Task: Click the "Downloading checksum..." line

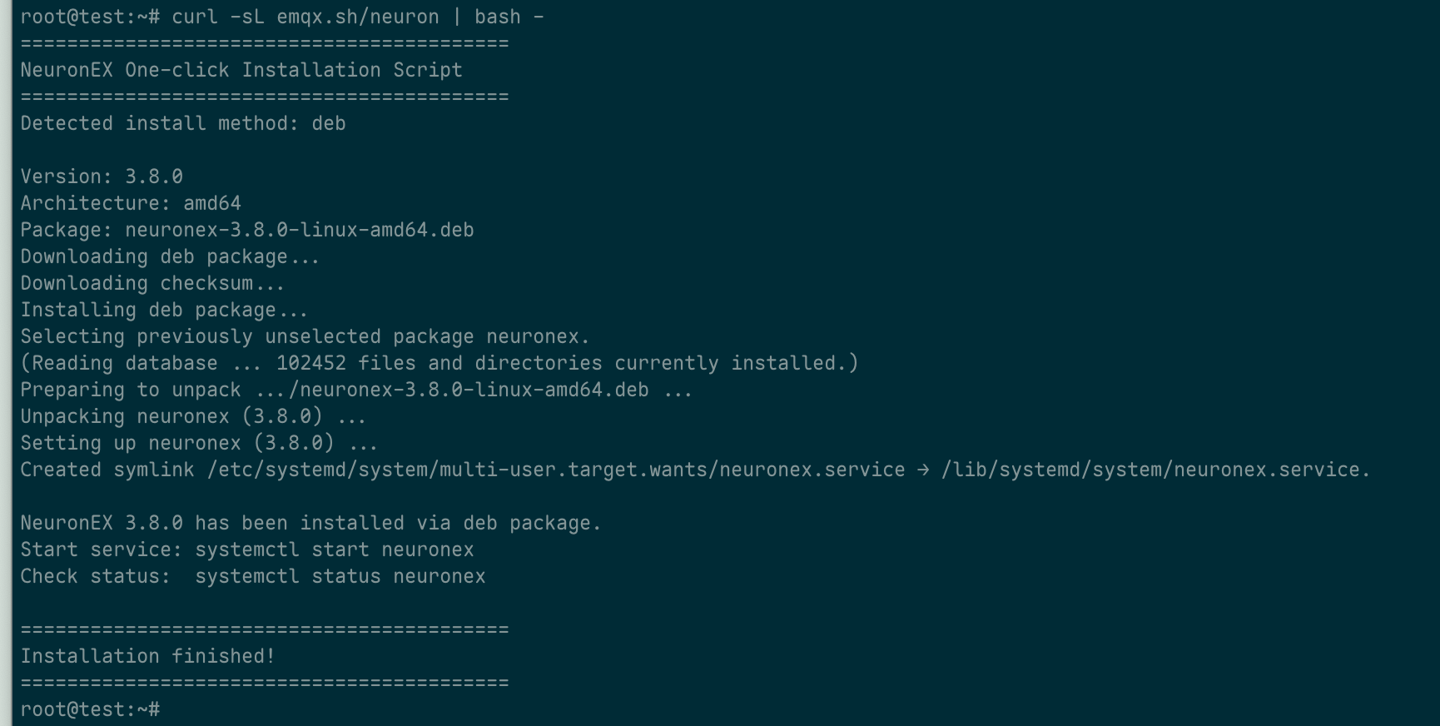Action: click(152, 283)
